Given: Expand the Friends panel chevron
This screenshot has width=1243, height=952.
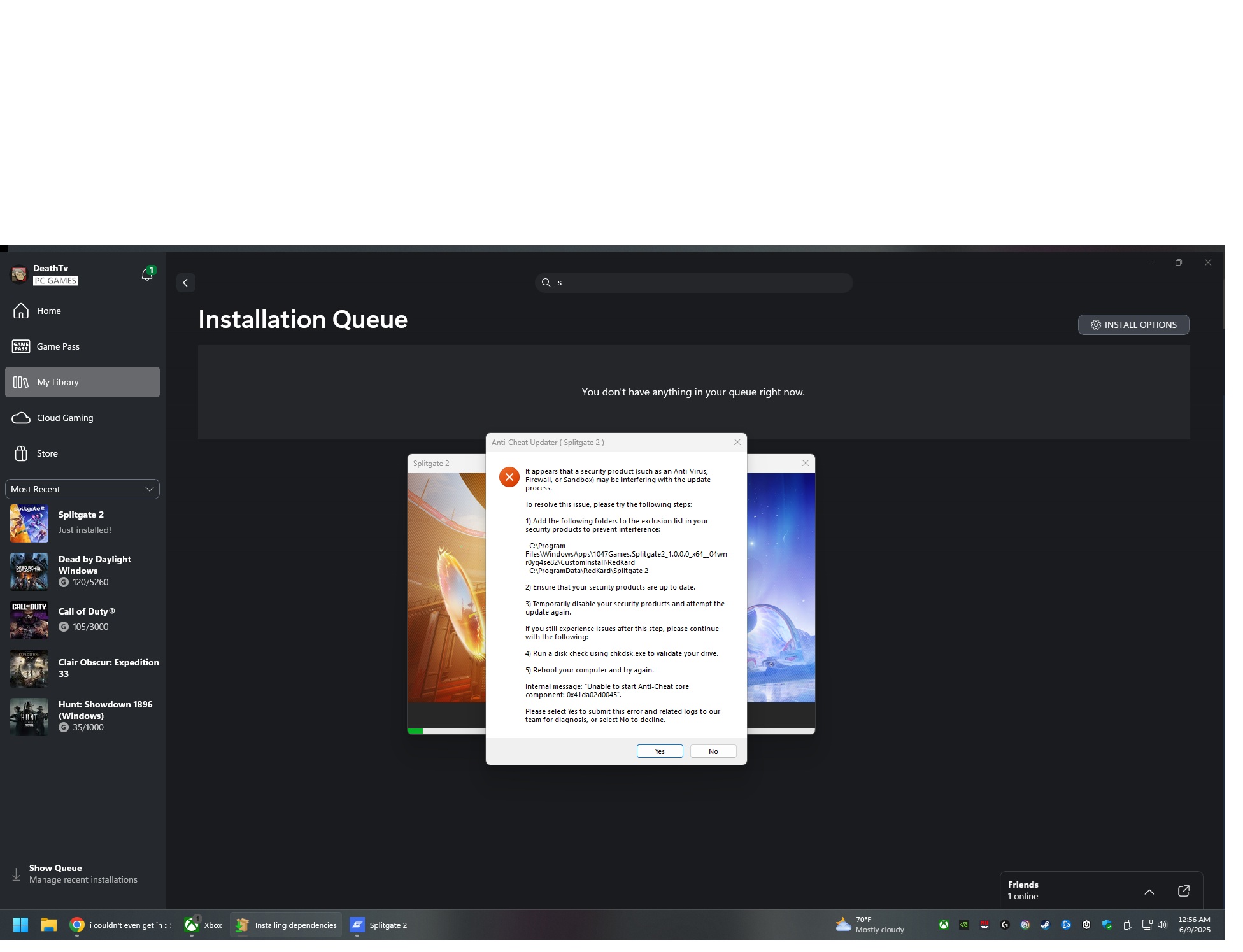Looking at the screenshot, I should 1149,892.
